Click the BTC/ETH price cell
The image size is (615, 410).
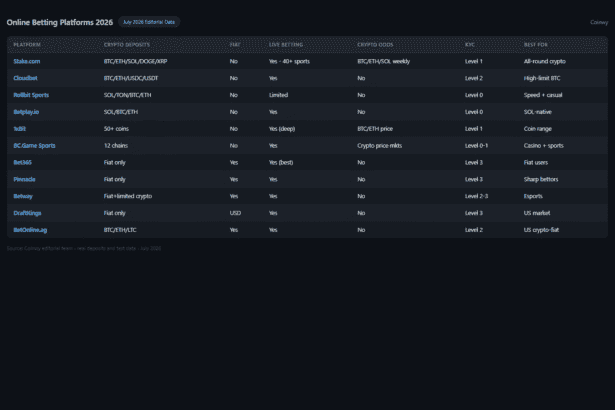pyautogui.click(x=375, y=129)
